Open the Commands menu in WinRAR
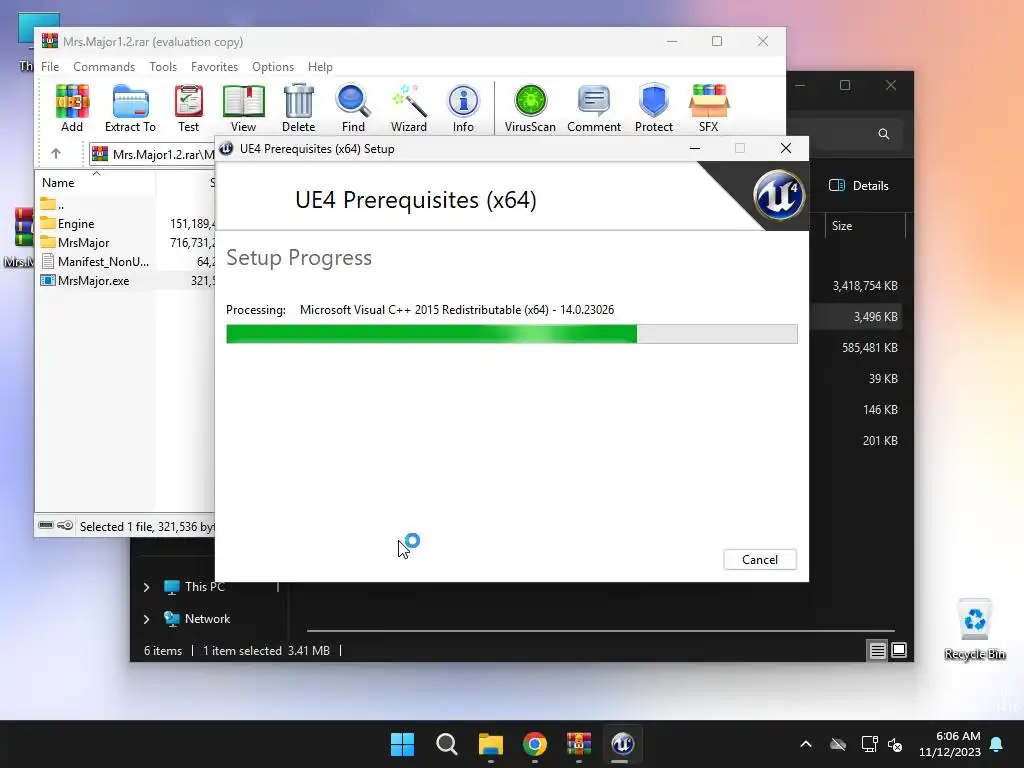The height and width of the screenshot is (768, 1024). (x=104, y=67)
